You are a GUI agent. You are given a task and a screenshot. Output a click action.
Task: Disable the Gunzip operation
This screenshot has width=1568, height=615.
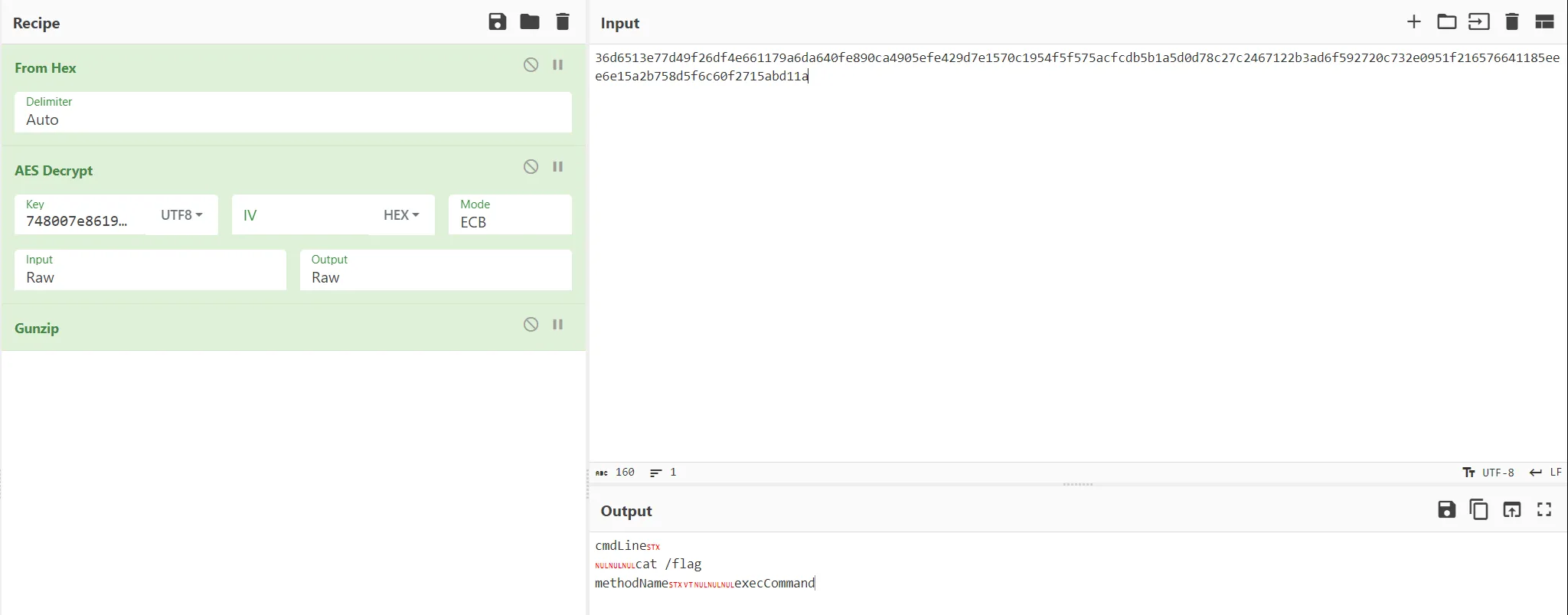(x=531, y=325)
